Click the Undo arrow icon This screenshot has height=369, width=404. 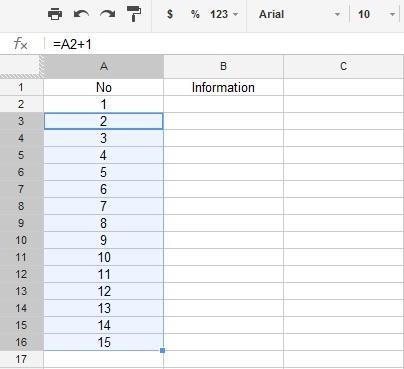coord(81,14)
